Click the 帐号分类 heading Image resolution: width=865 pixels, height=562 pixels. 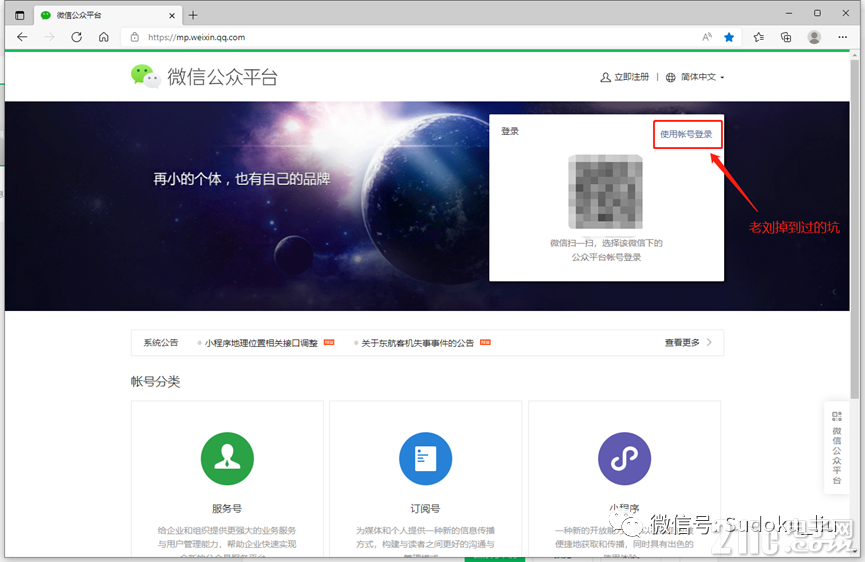click(x=156, y=382)
